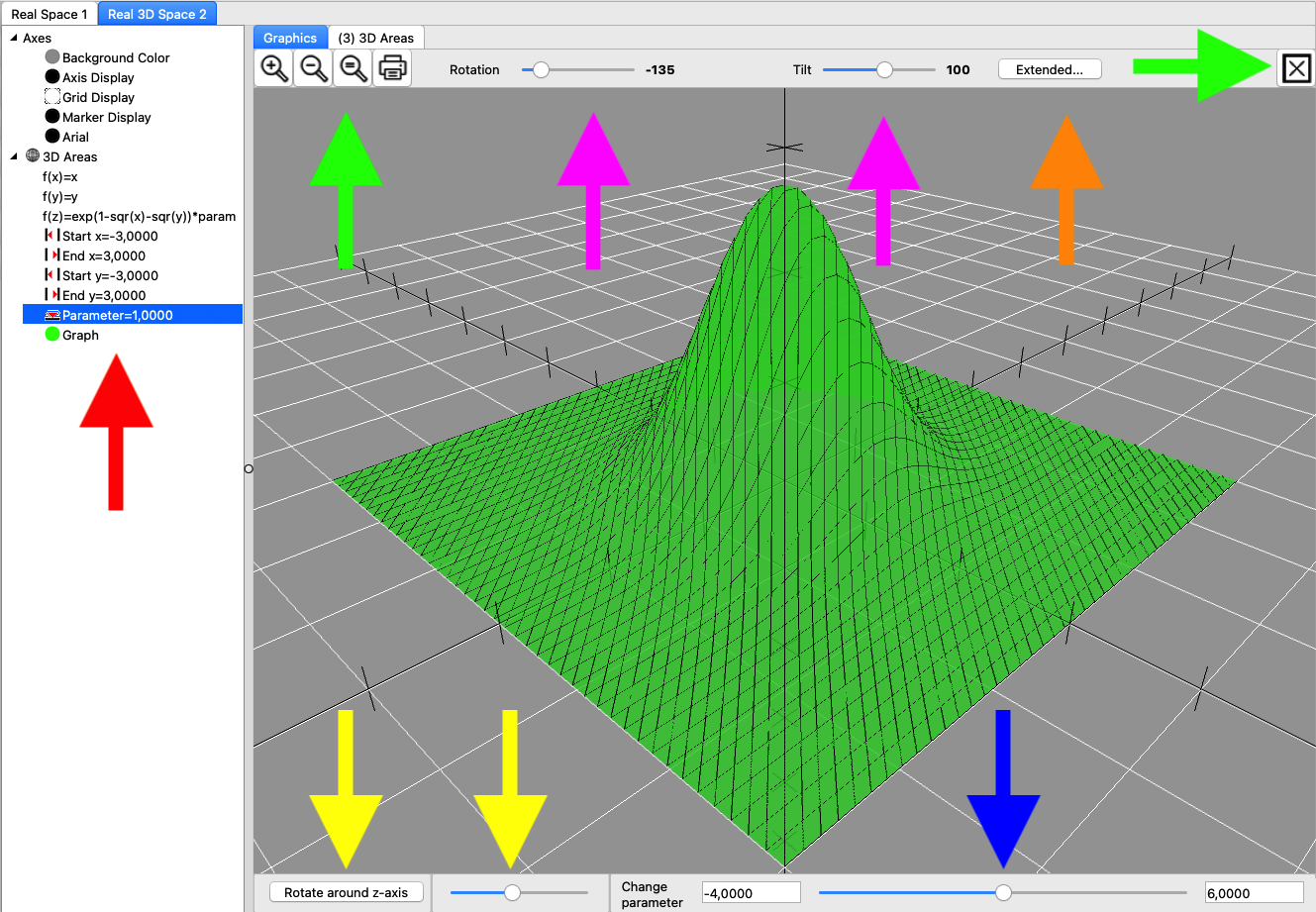Select the Parameter=1,0000 tree item
This screenshot has width=1316, height=912.
(x=117, y=315)
